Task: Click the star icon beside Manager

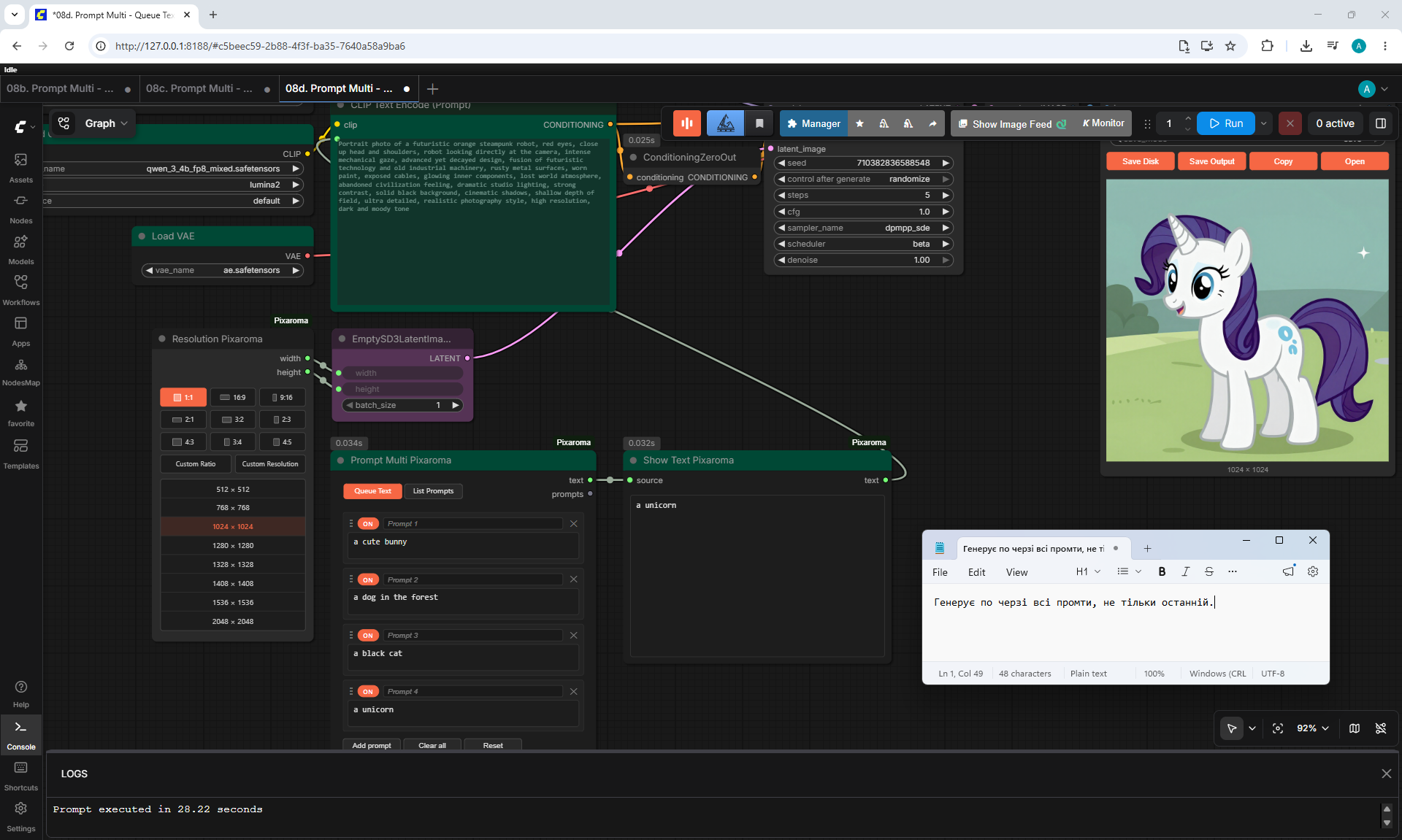Action: coord(859,123)
